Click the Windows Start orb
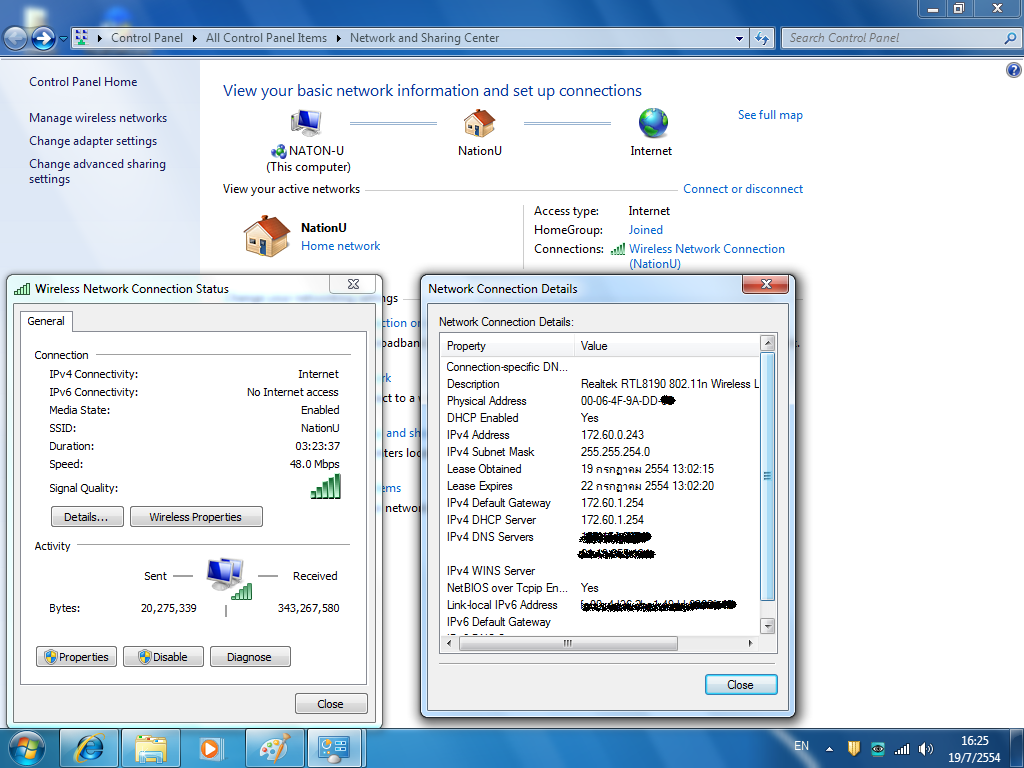 (26, 747)
